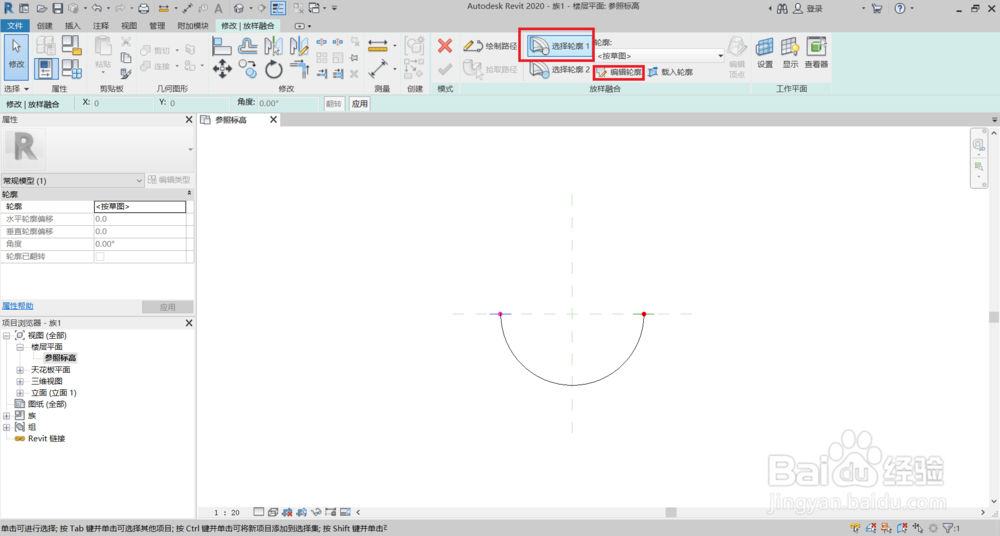Collapse 楼层平面 tree node
Screen dimensions: 1000x536
click(x=20, y=347)
